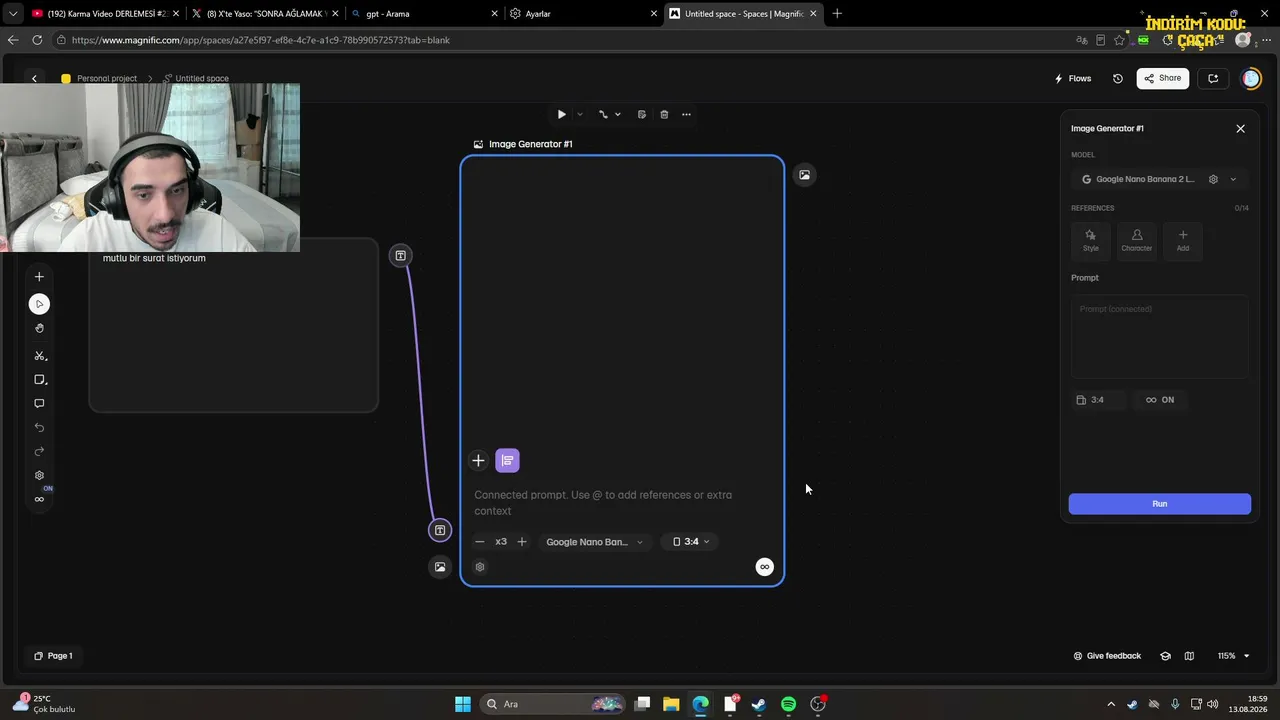Image resolution: width=1280 pixels, height=720 pixels.
Task: Redo the last action
Action: [39, 452]
